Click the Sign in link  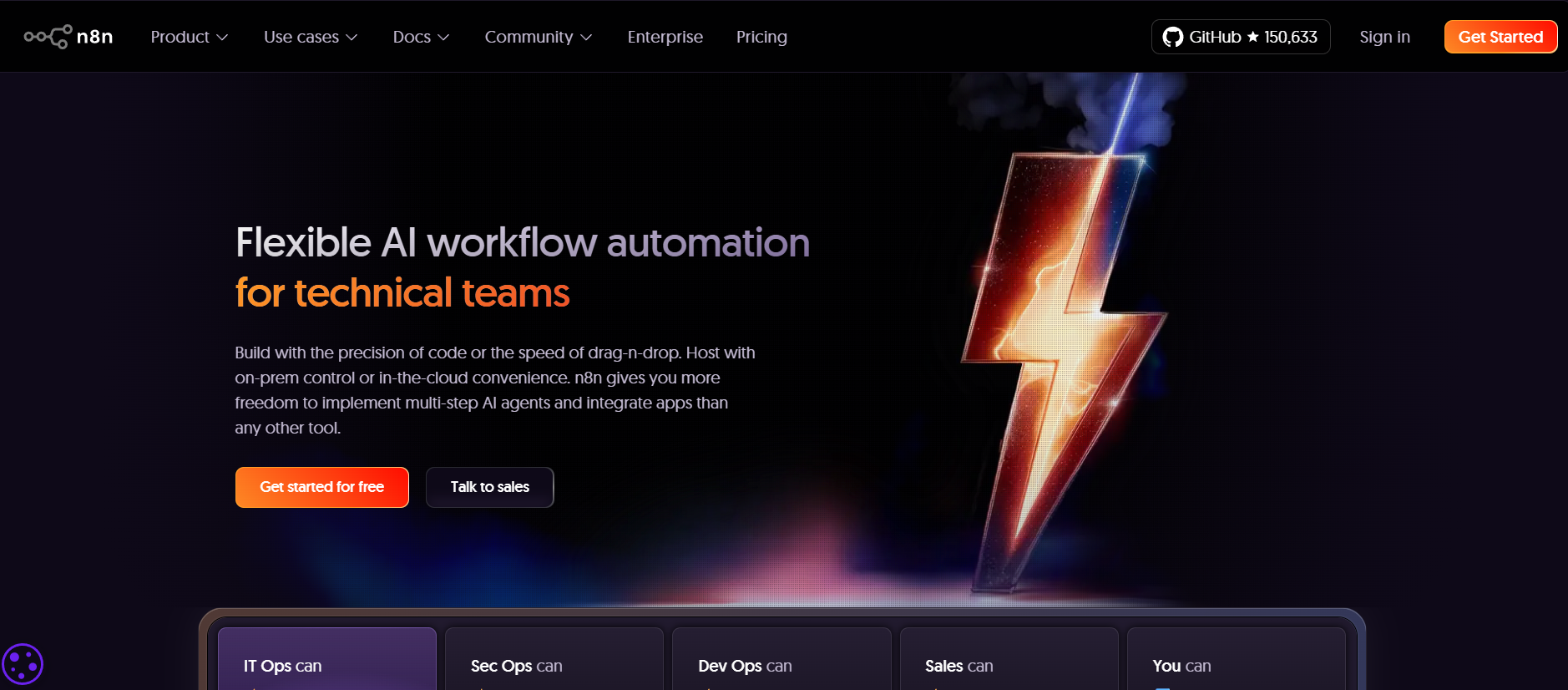pyautogui.click(x=1384, y=37)
